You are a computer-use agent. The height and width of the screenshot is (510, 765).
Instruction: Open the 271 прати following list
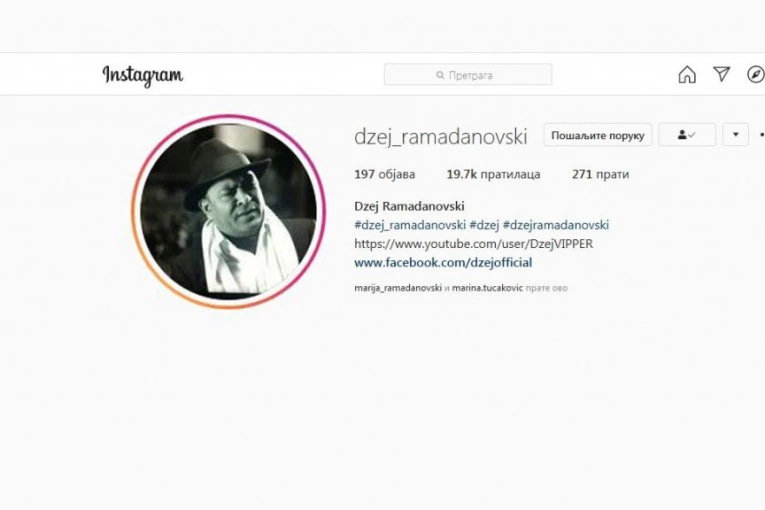600,174
